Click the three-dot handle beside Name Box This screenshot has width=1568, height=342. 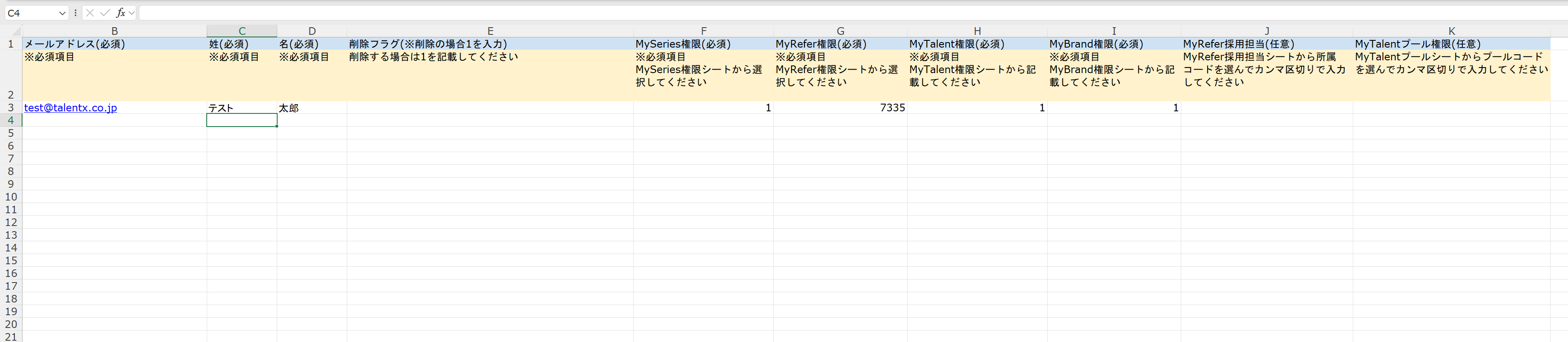(x=76, y=13)
